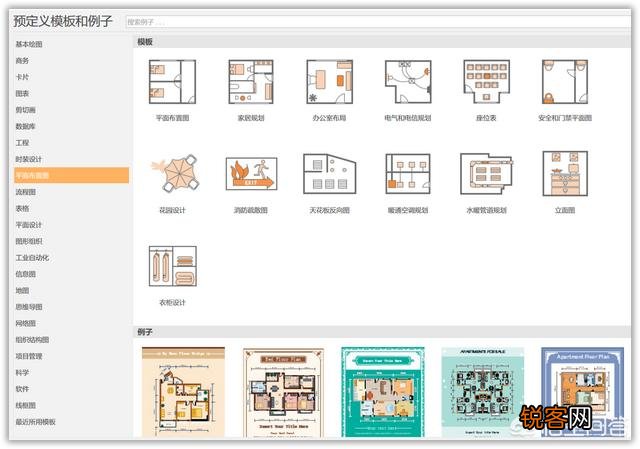Open the 电气和电信规划 template
Viewport: 640px width, 449px height.
click(407, 83)
